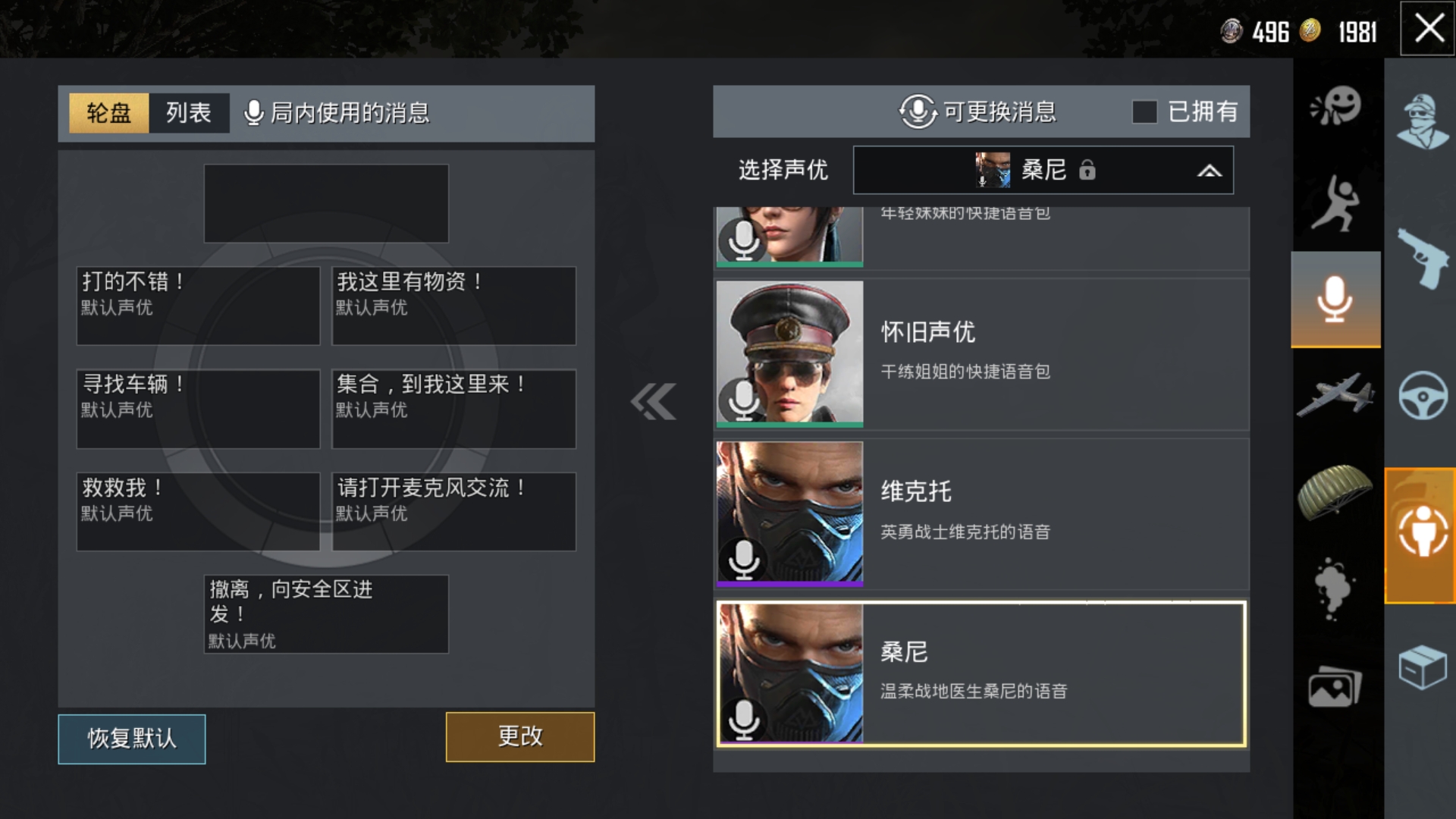Select the masked character outfit icon
The image size is (1456, 819).
click(x=1423, y=121)
